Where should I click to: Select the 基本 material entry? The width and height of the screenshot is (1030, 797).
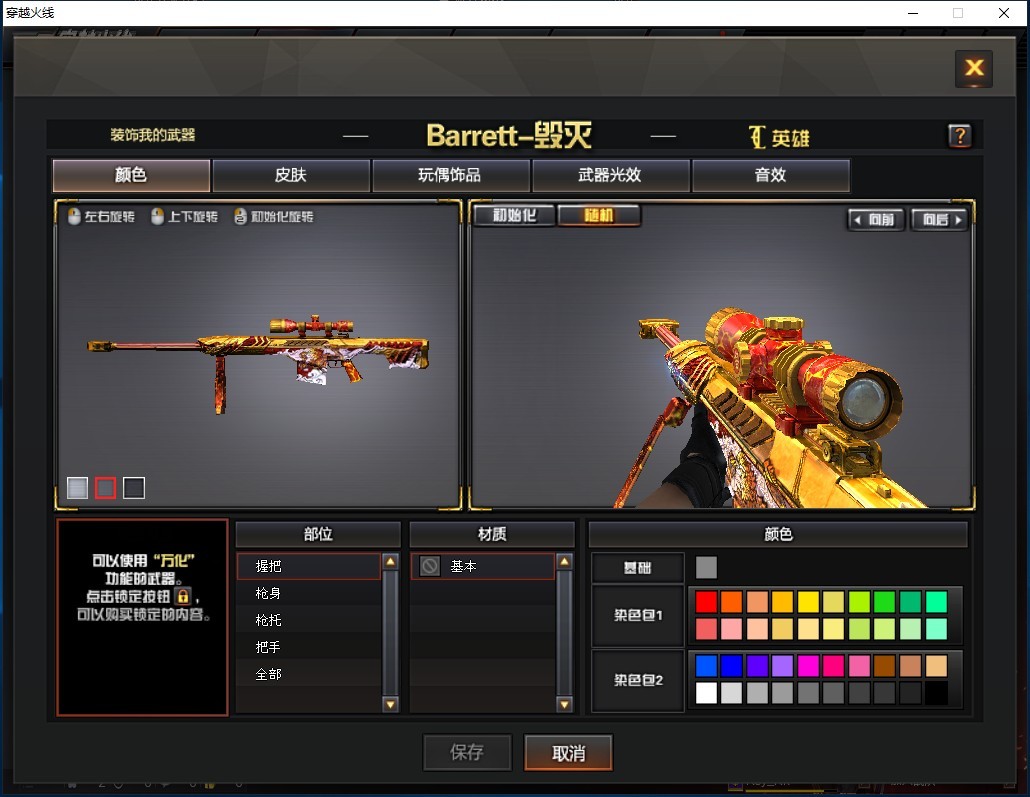[x=483, y=566]
